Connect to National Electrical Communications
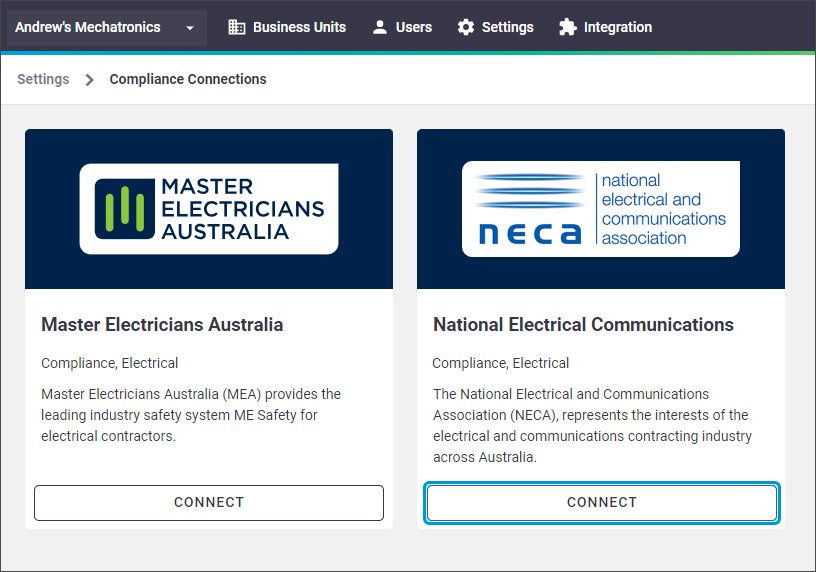Viewport: 816px width, 572px height. tap(602, 503)
